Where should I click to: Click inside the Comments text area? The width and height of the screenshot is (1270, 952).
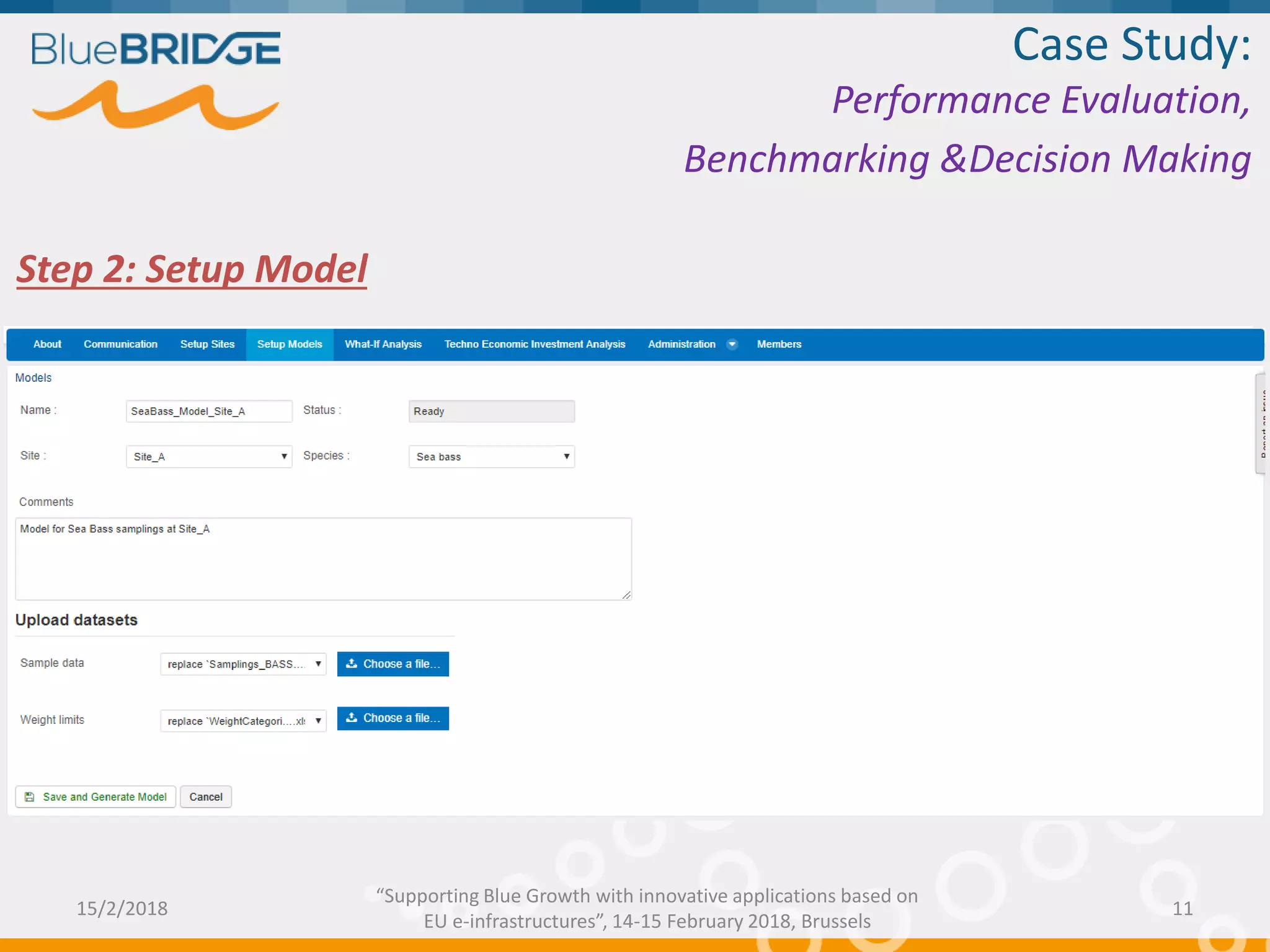pyautogui.click(x=323, y=558)
